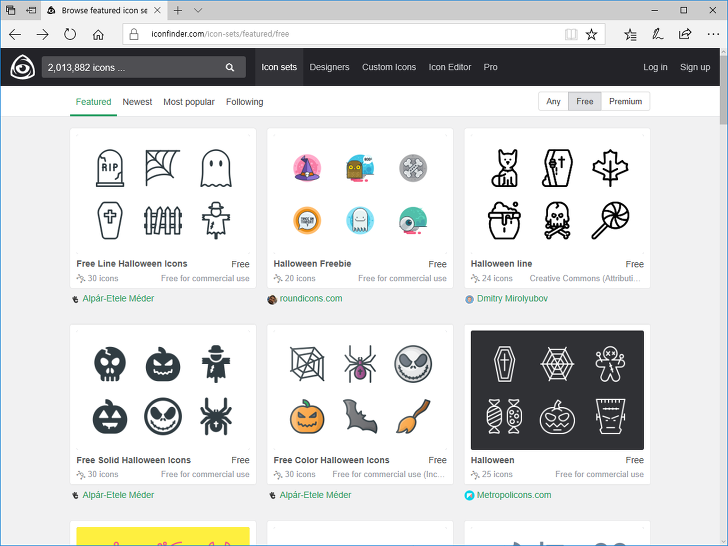Switch to the Most popular tab
The image size is (728, 546).
pyautogui.click(x=189, y=102)
